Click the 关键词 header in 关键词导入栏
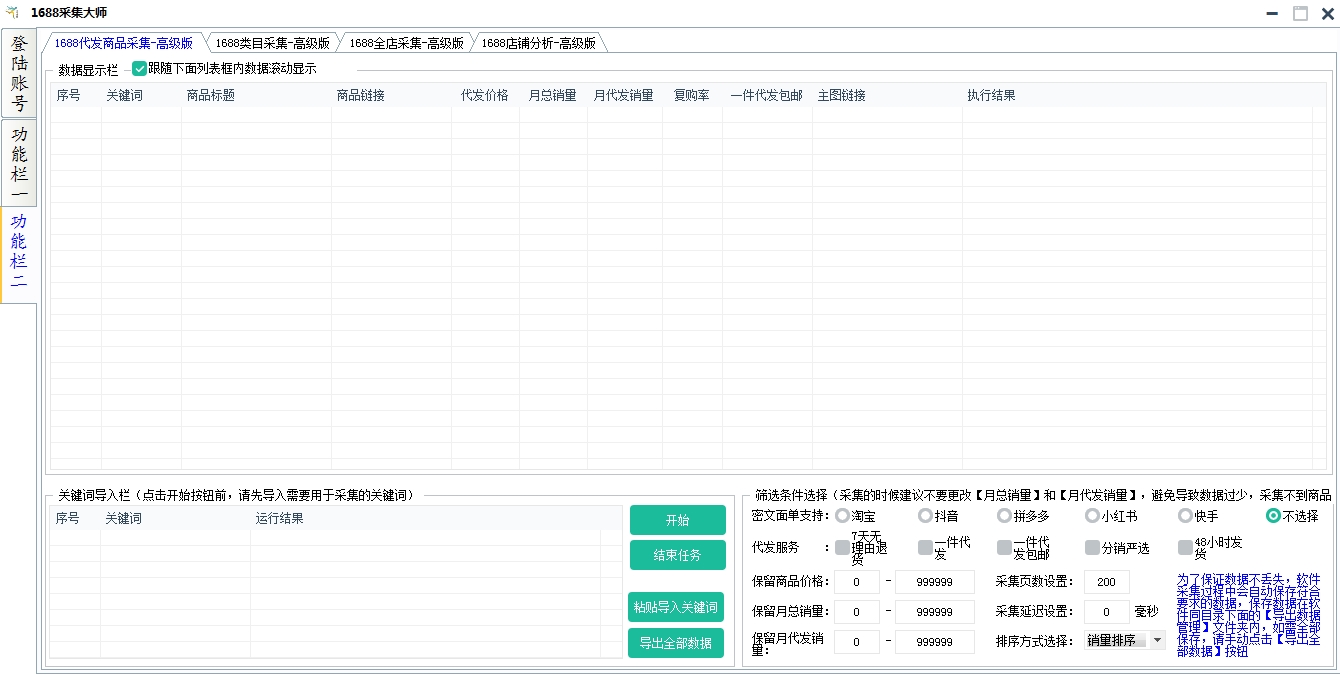The image size is (1340, 675). [175, 518]
